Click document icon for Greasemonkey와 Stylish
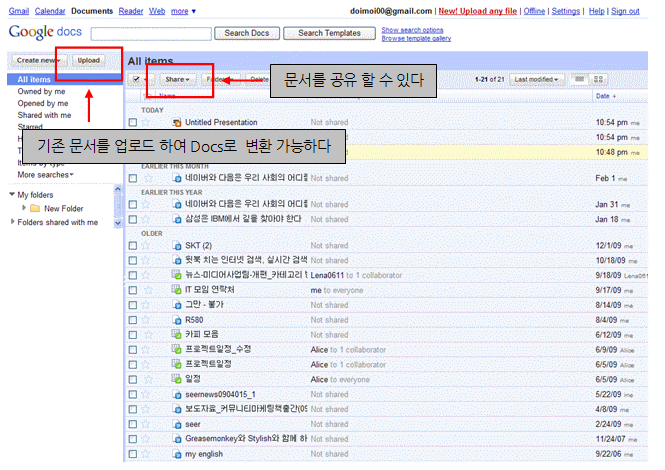665x470 pixels. click(177, 439)
